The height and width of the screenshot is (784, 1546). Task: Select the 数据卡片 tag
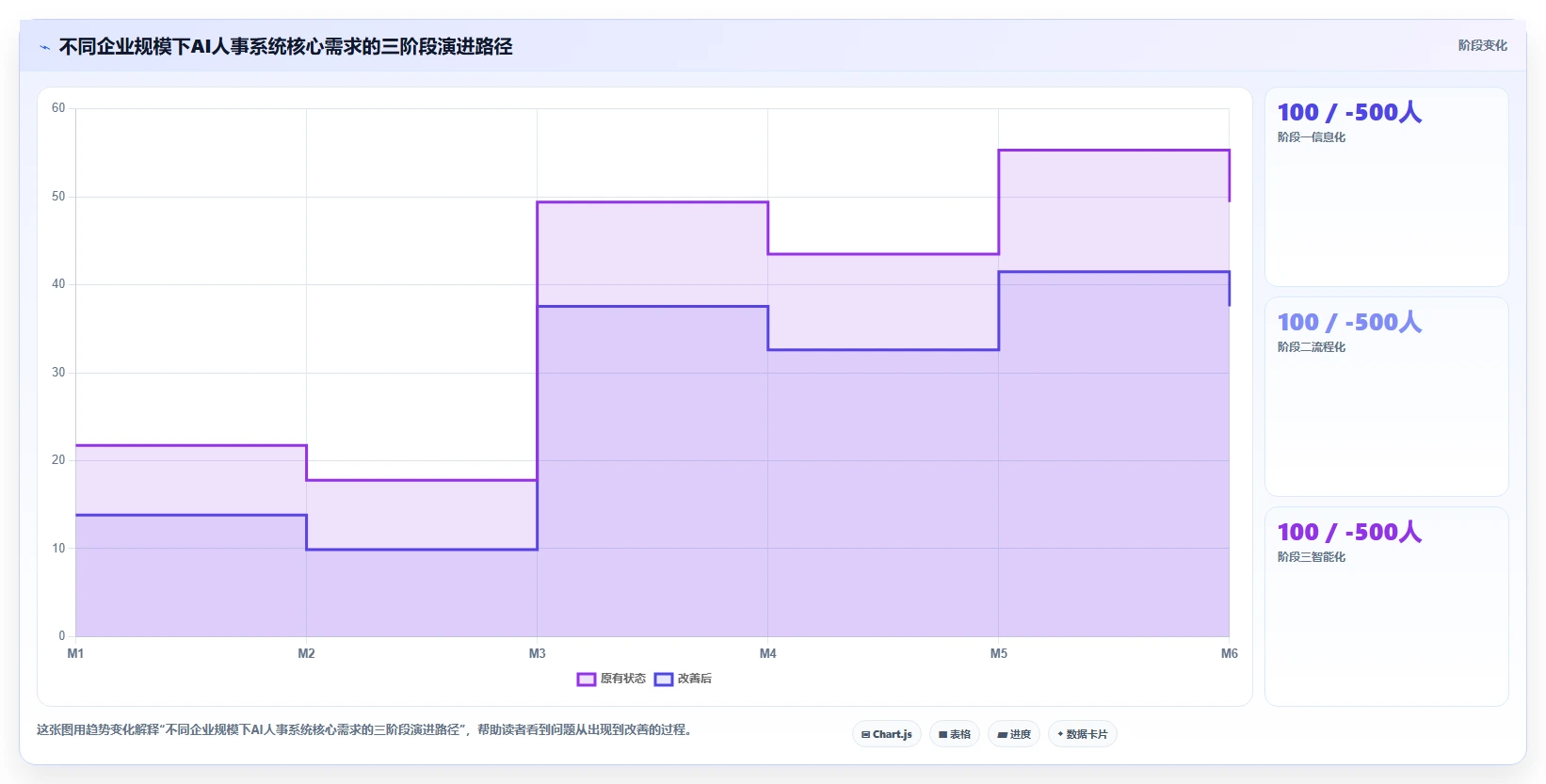click(x=1083, y=734)
